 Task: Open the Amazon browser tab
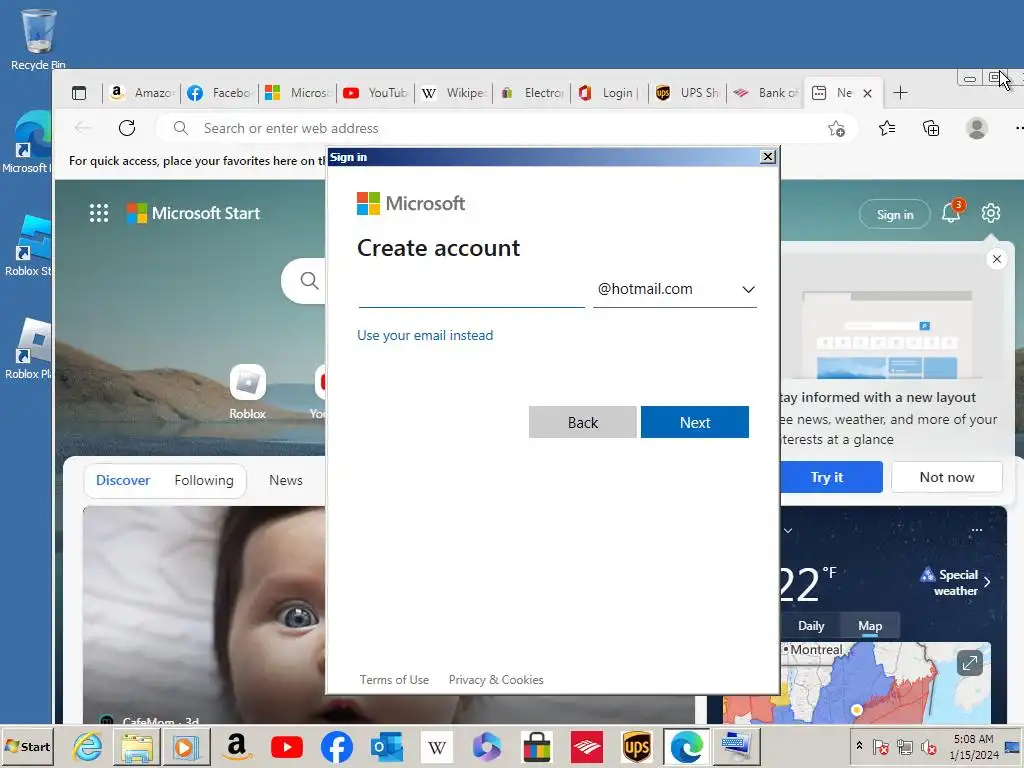pos(142,93)
